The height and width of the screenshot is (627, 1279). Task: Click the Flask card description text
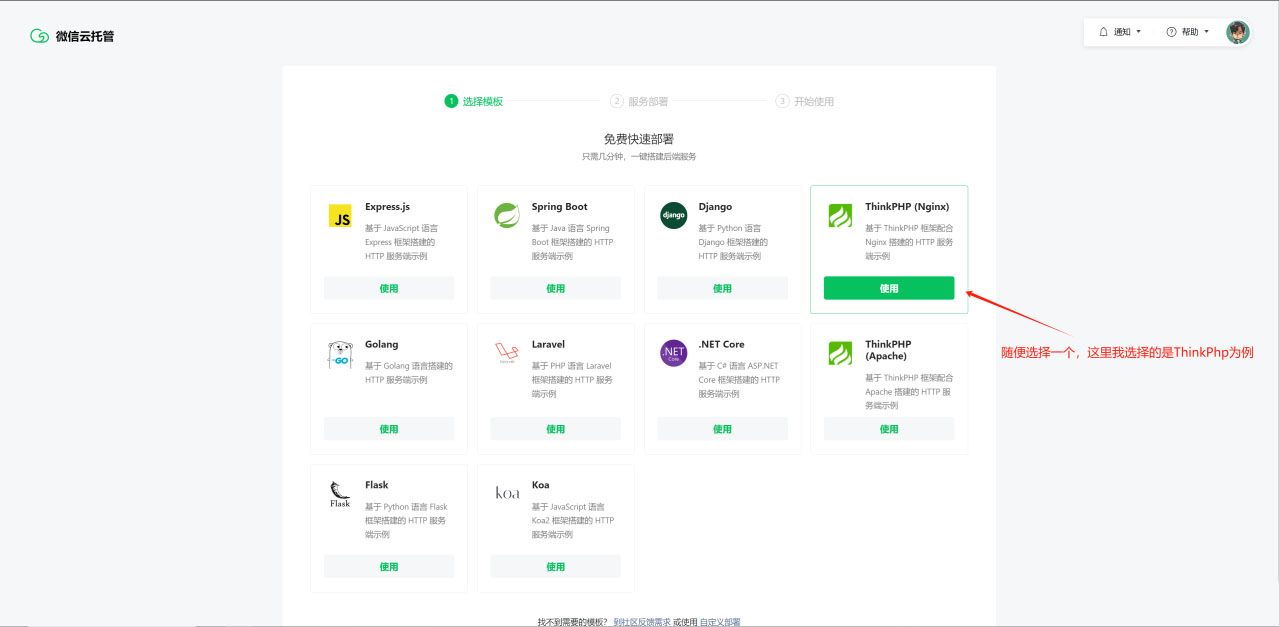click(407, 520)
